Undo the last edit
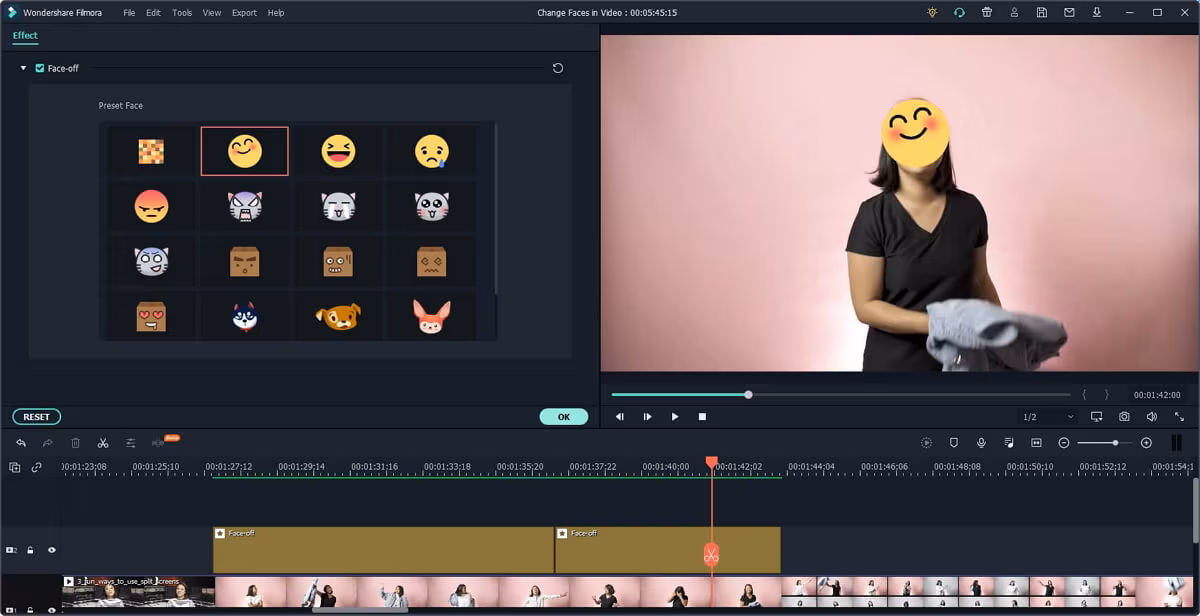This screenshot has width=1200, height=616. click(x=21, y=443)
